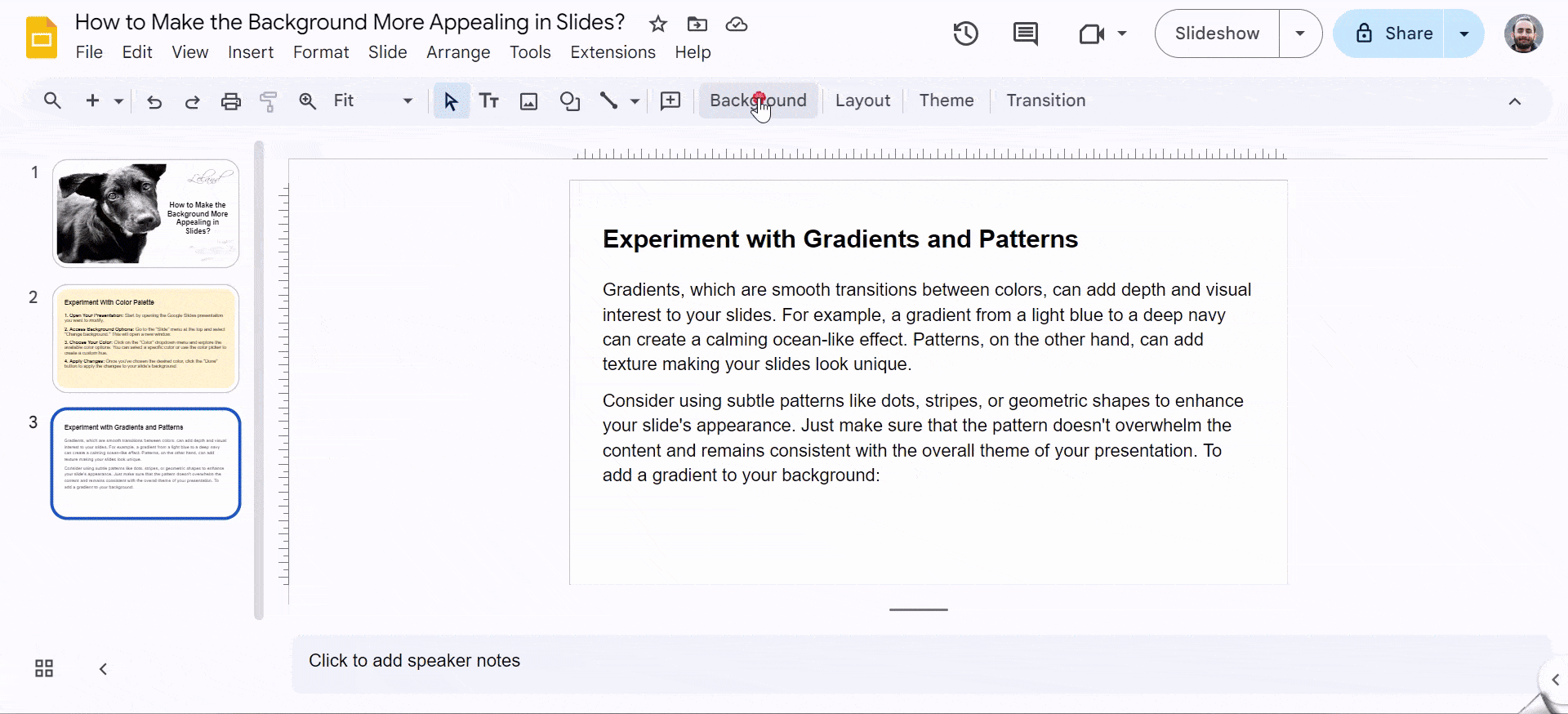Screen dimensions: 1568x714
Task: Open the comments panel icon
Action: click(x=1025, y=33)
